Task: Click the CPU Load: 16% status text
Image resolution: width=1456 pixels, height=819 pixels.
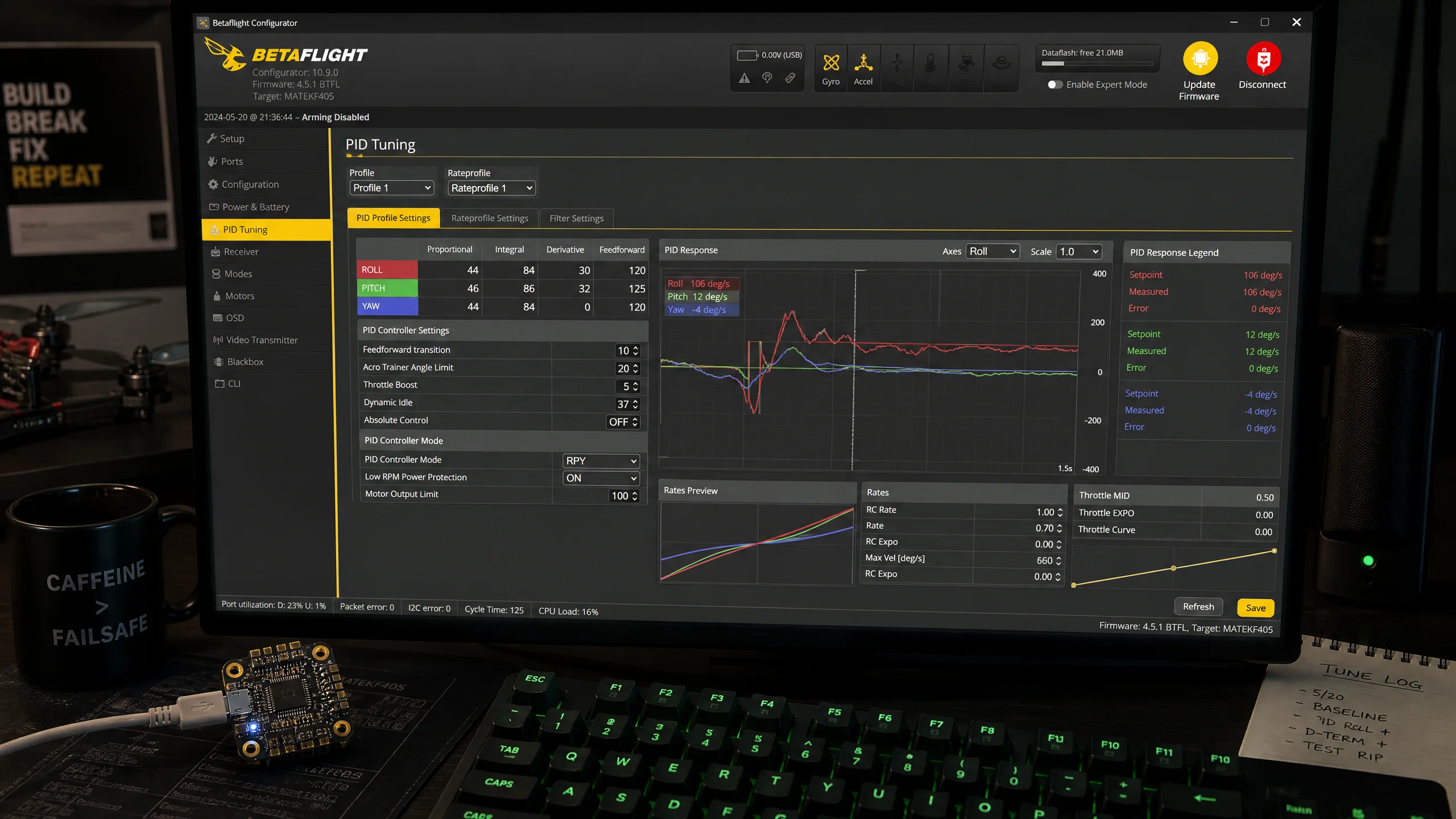Action: [568, 611]
